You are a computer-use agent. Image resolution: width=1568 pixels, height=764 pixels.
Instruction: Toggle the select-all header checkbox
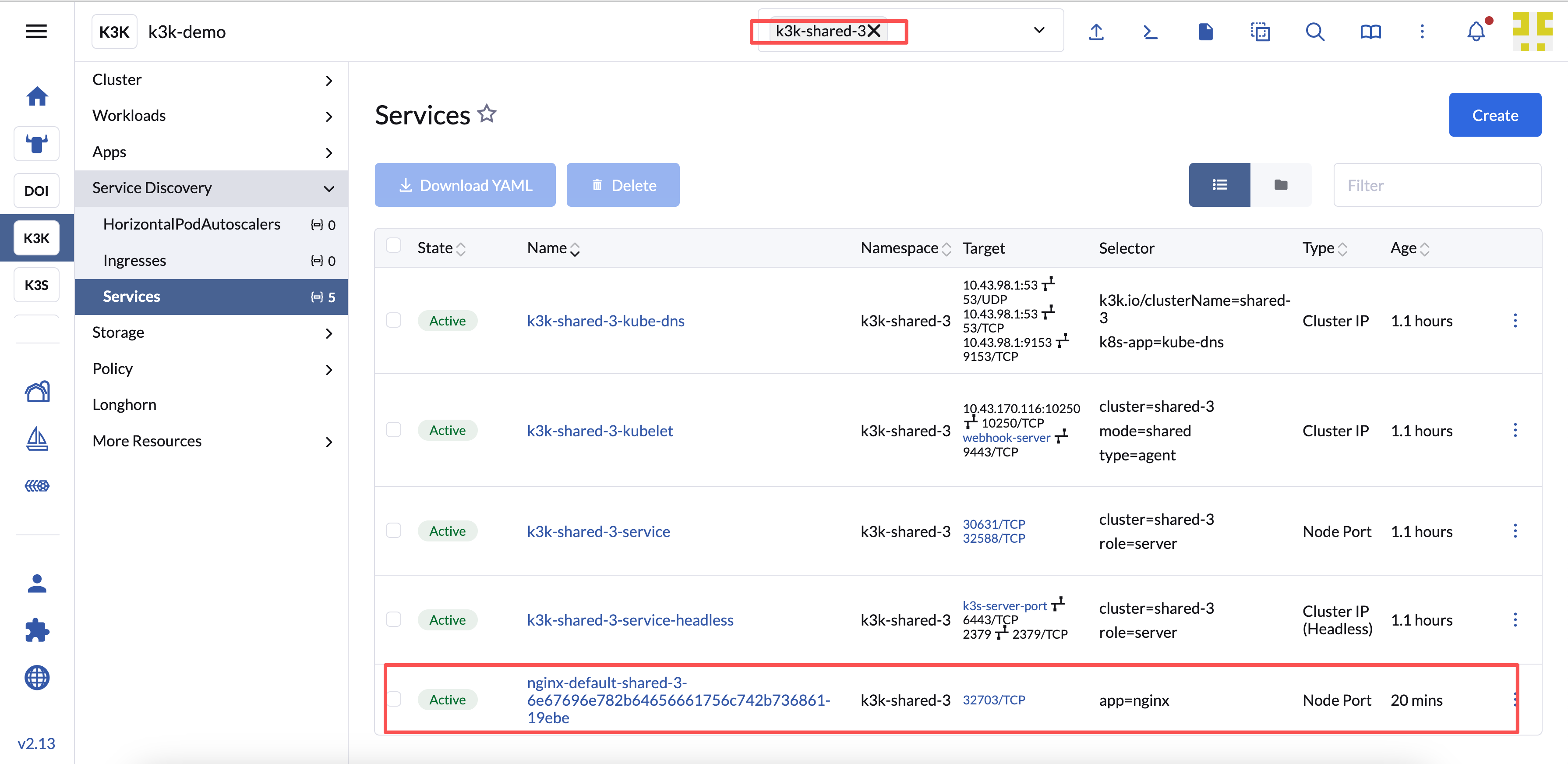tap(394, 245)
